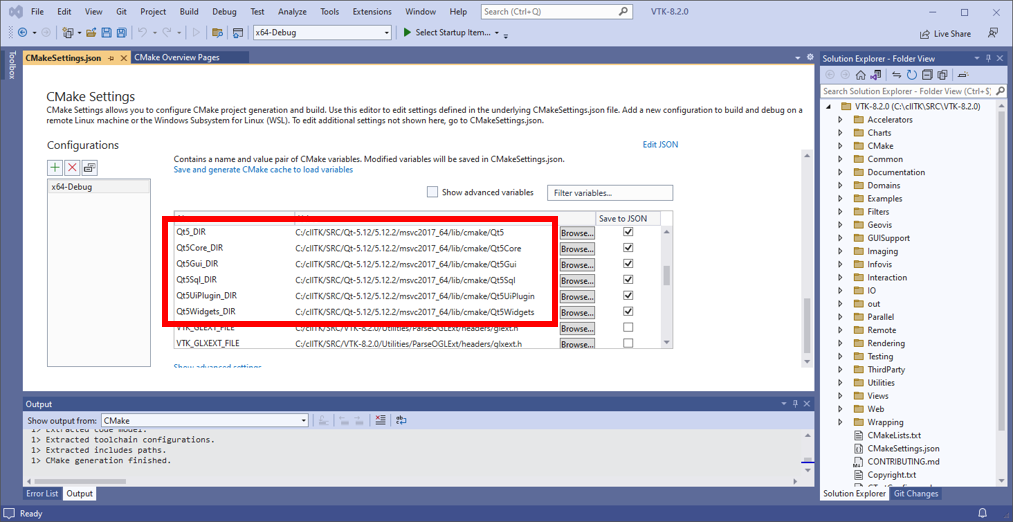Screen dimensions: 1013x522
Task: Click the Navigate Backward arrow in the toolbar
Action: click(23, 32)
